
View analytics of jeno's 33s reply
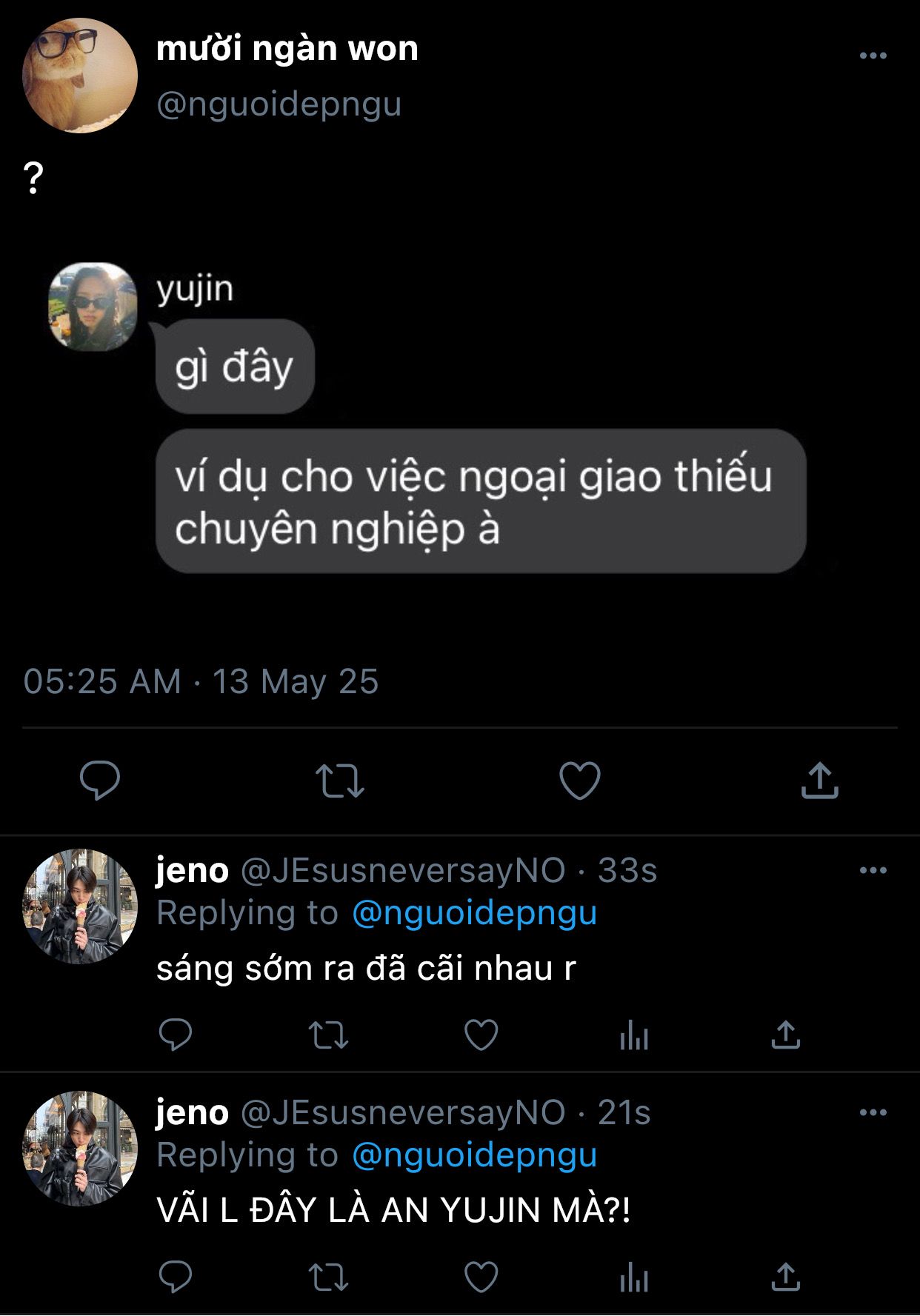pos(633,1035)
